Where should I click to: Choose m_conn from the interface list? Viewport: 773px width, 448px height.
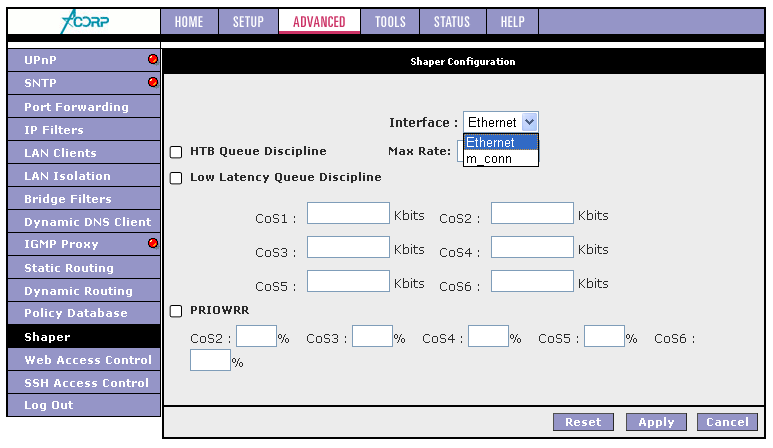pyautogui.click(x=500, y=158)
